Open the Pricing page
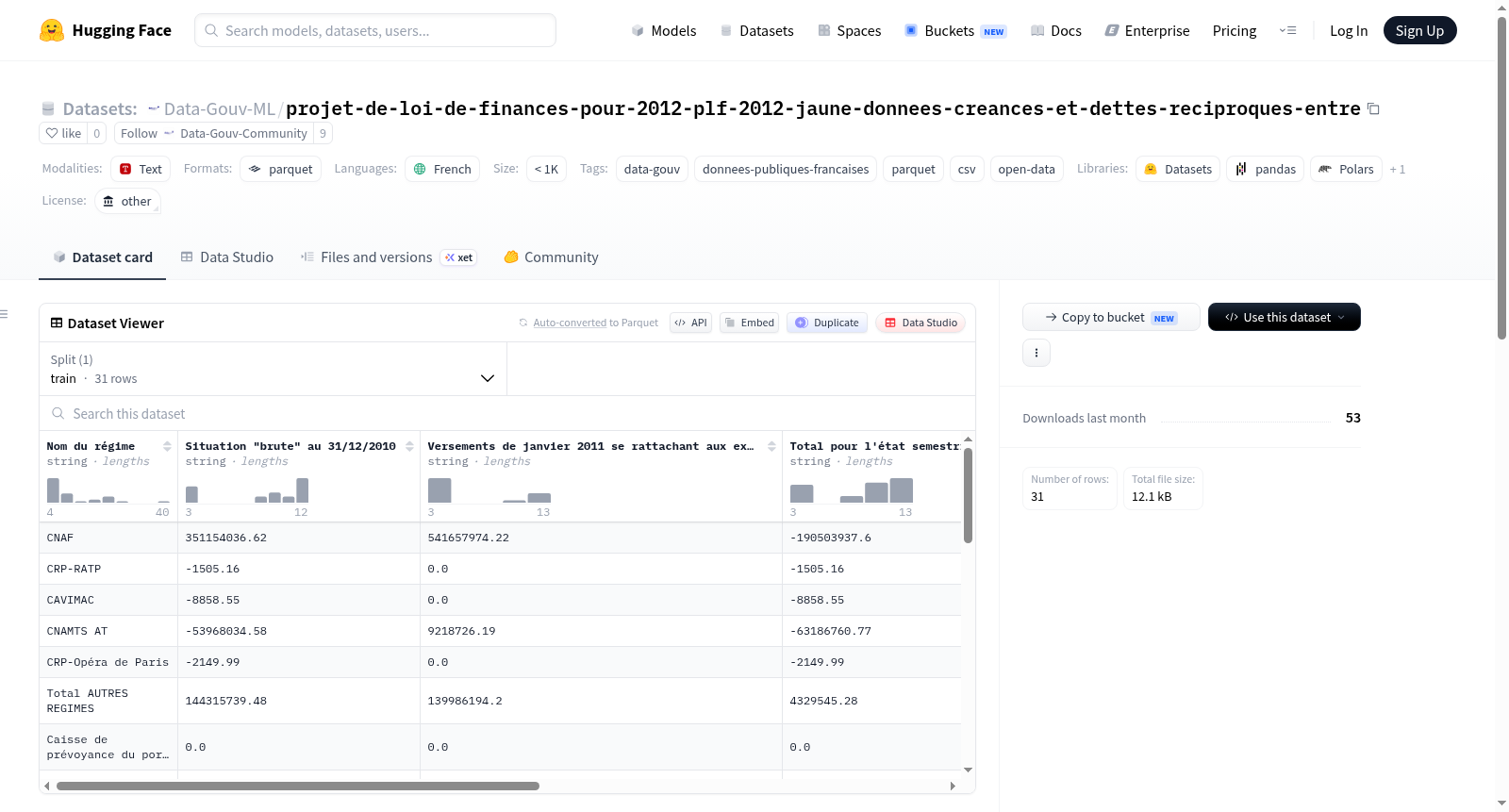This screenshot has width=1509, height=812. coord(1235,30)
